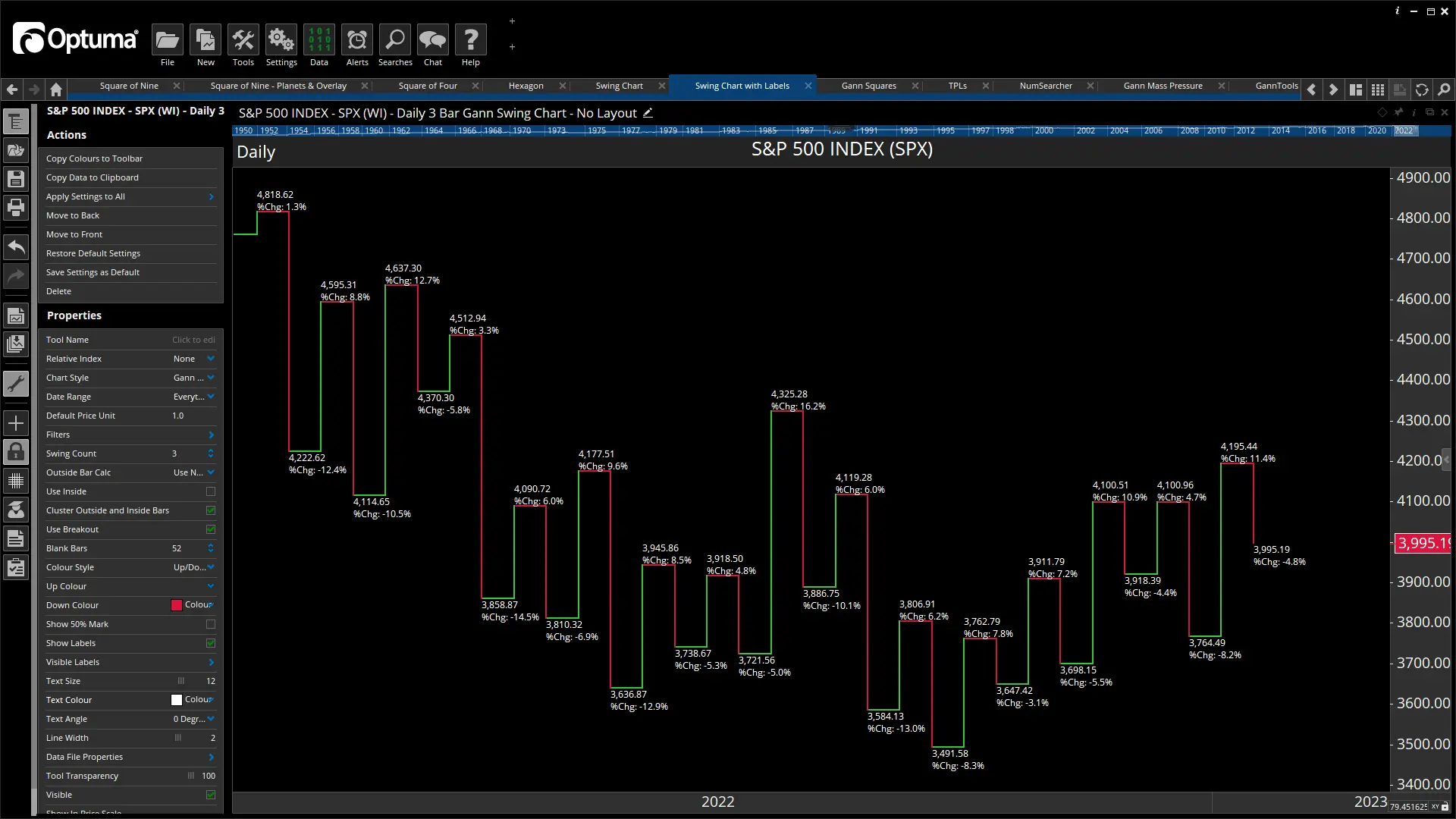Click the refresh icon in tab bar
The width and height of the screenshot is (1456, 819).
1422,89
